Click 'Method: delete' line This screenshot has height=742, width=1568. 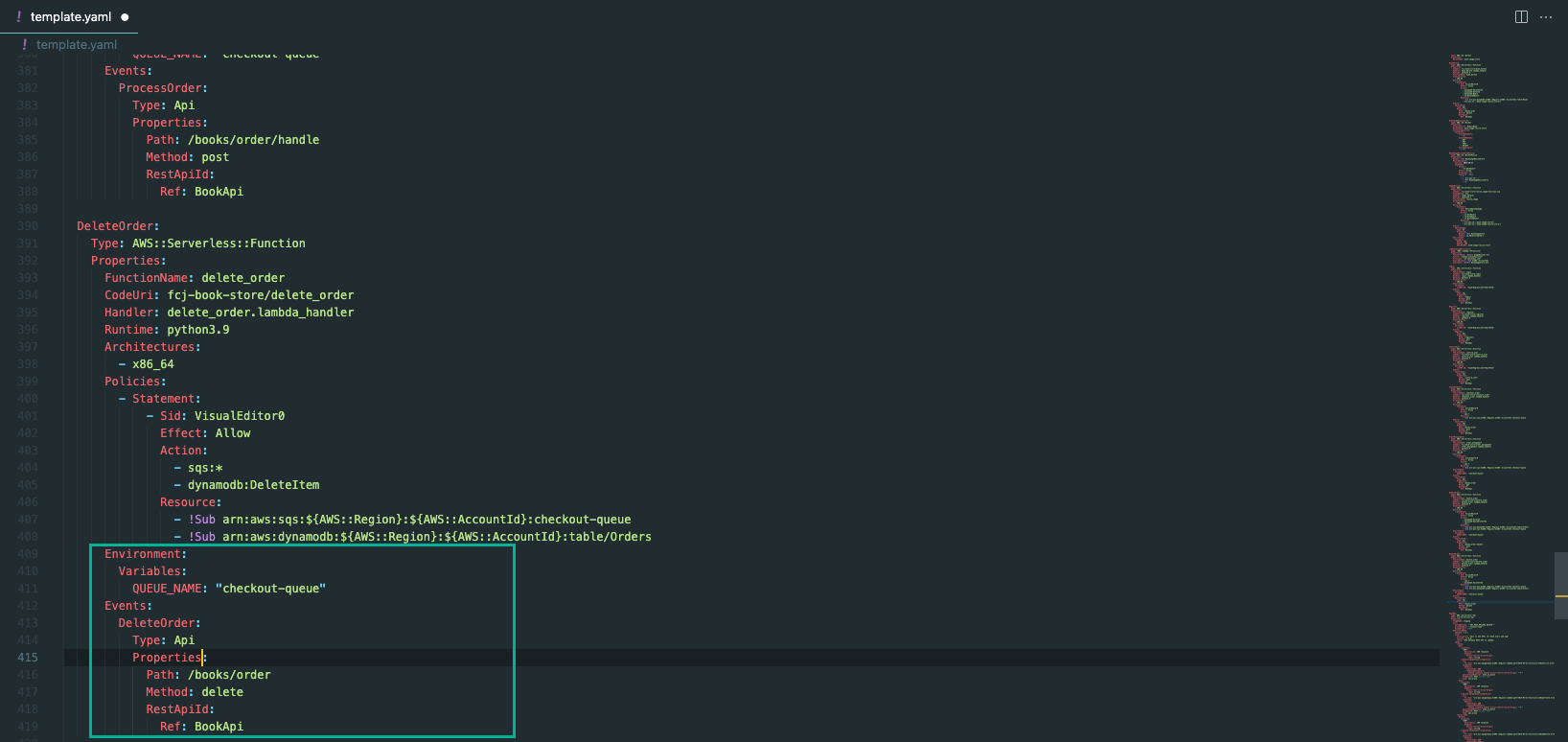(x=195, y=692)
